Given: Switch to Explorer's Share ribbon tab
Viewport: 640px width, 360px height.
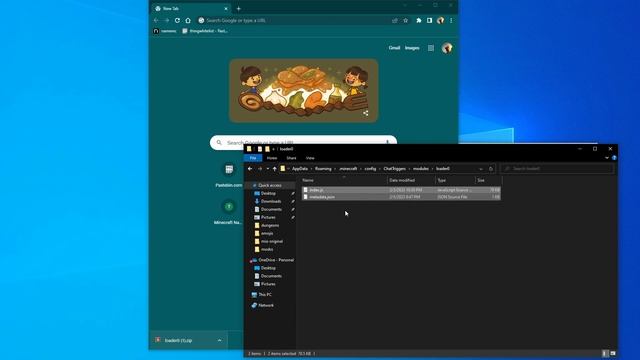Looking at the screenshot, I should point(291,158).
